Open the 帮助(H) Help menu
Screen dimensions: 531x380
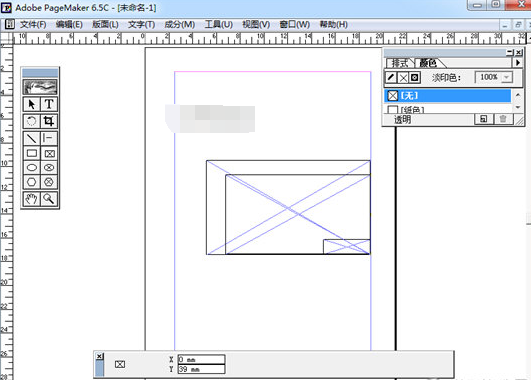(334, 24)
